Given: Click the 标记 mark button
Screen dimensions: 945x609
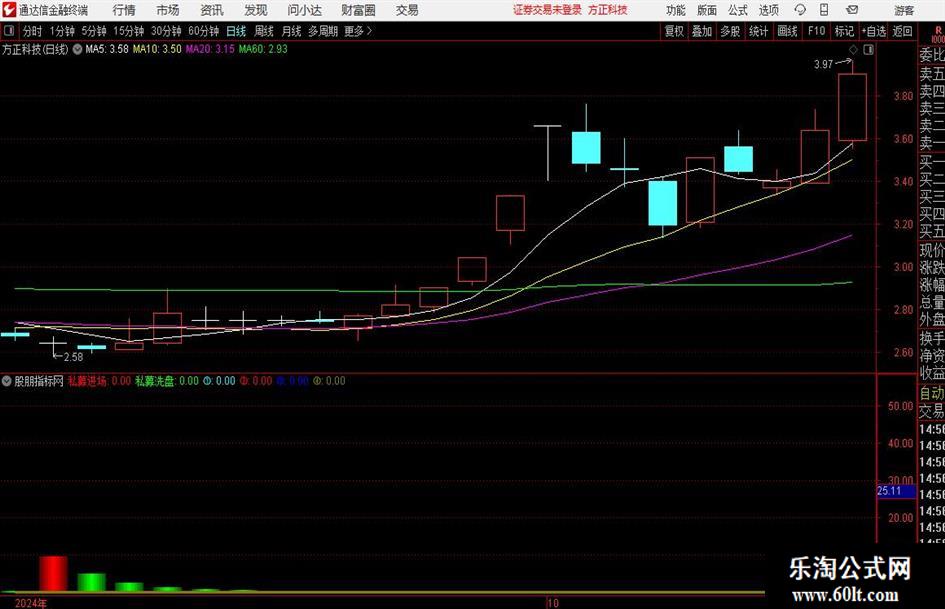Looking at the screenshot, I should pyautogui.click(x=844, y=31).
